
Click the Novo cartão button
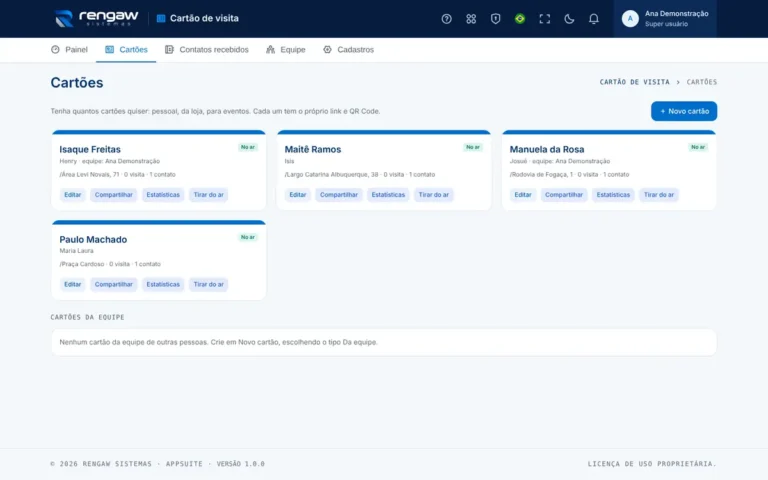pos(684,111)
